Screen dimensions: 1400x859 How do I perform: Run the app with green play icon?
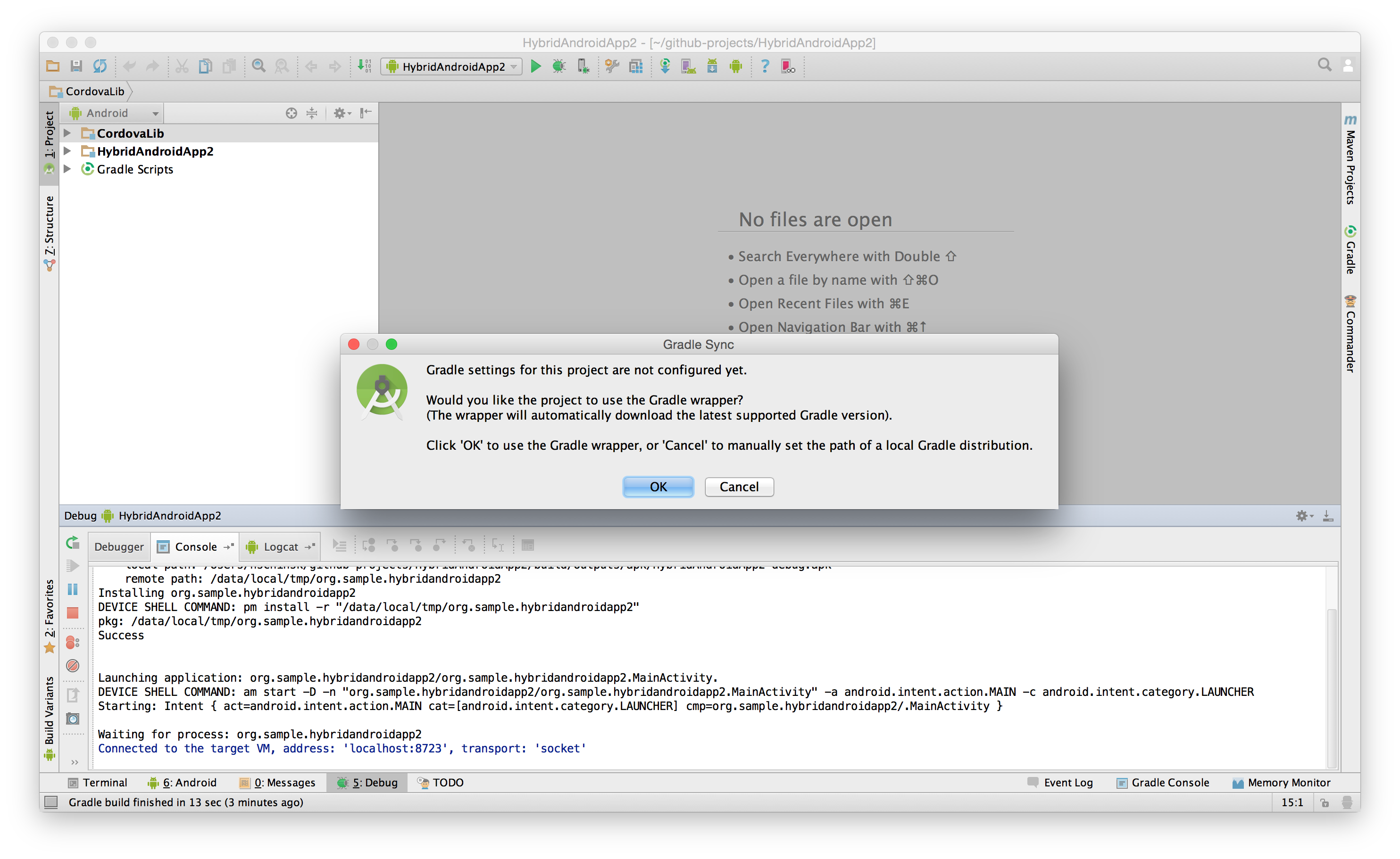[x=535, y=66]
